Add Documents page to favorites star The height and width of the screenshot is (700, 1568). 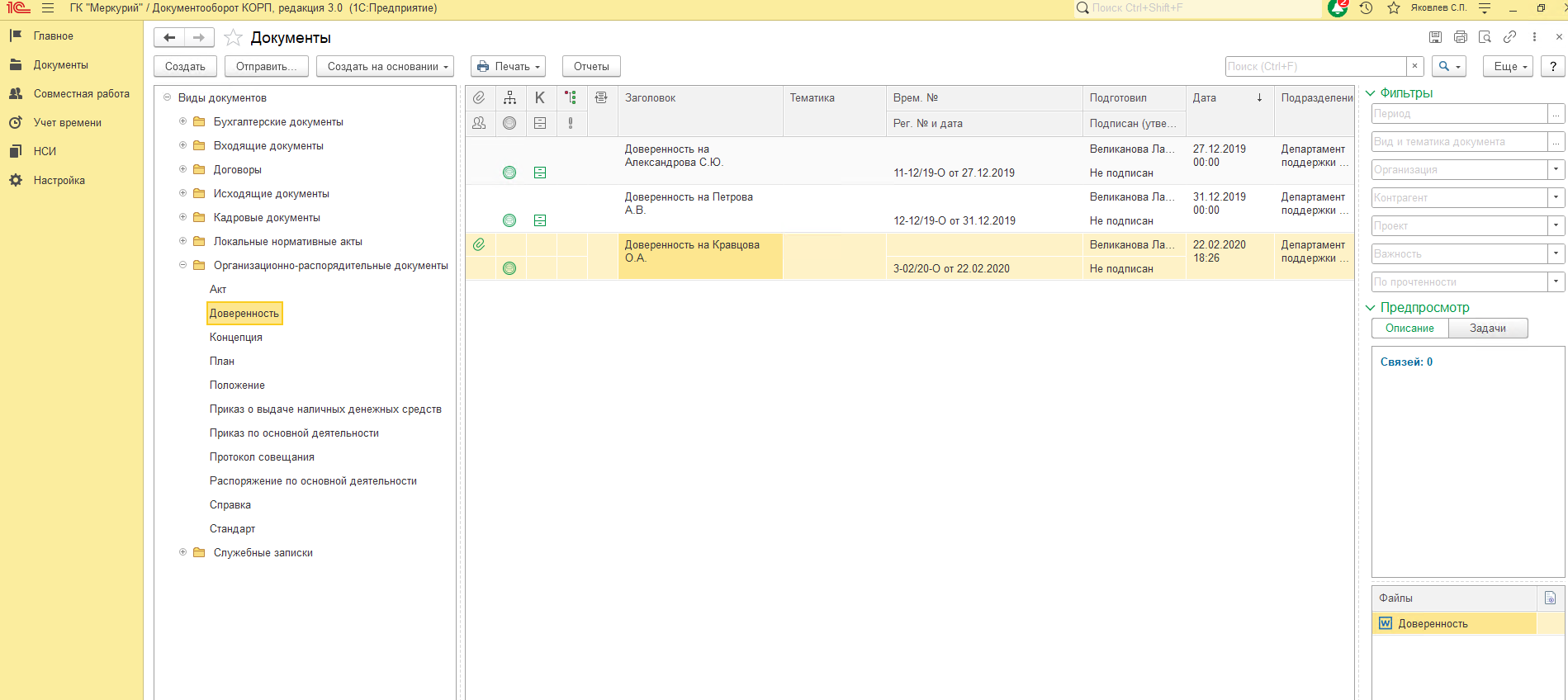(234, 38)
